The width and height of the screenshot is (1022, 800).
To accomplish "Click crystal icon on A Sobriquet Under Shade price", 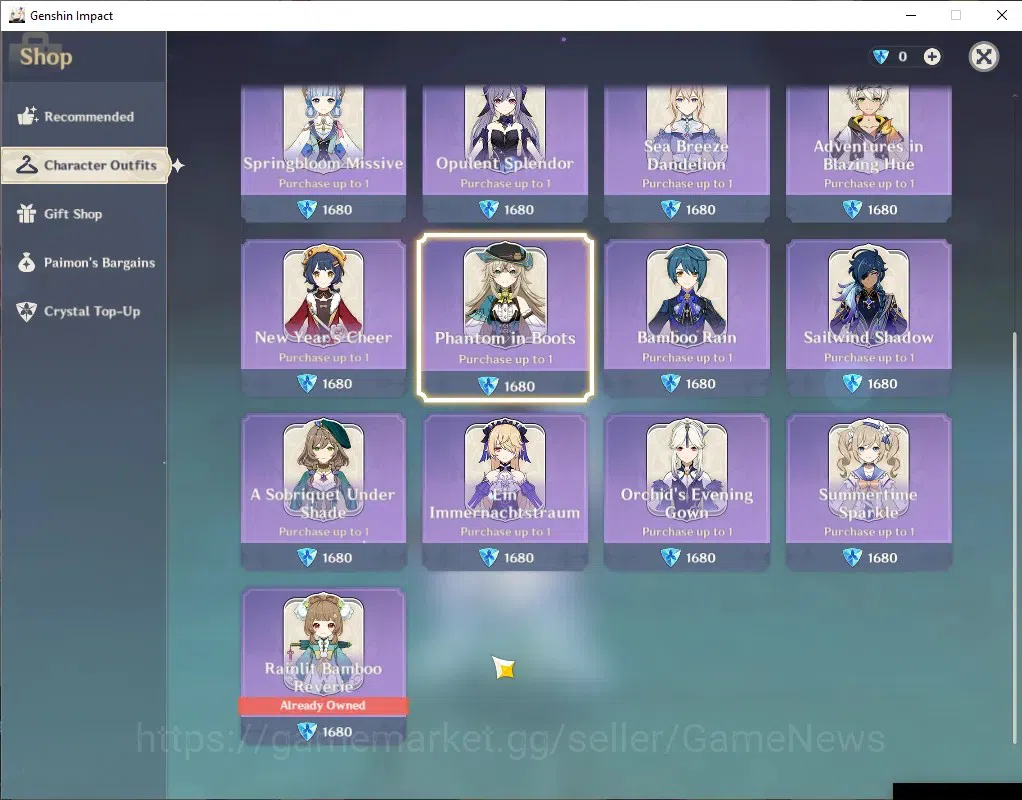I will pos(307,557).
